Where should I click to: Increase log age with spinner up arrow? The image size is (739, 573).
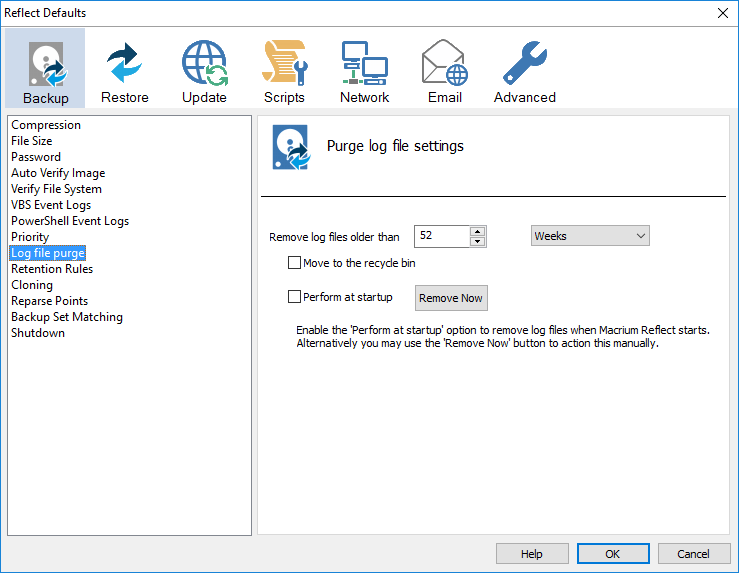(477, 232)
